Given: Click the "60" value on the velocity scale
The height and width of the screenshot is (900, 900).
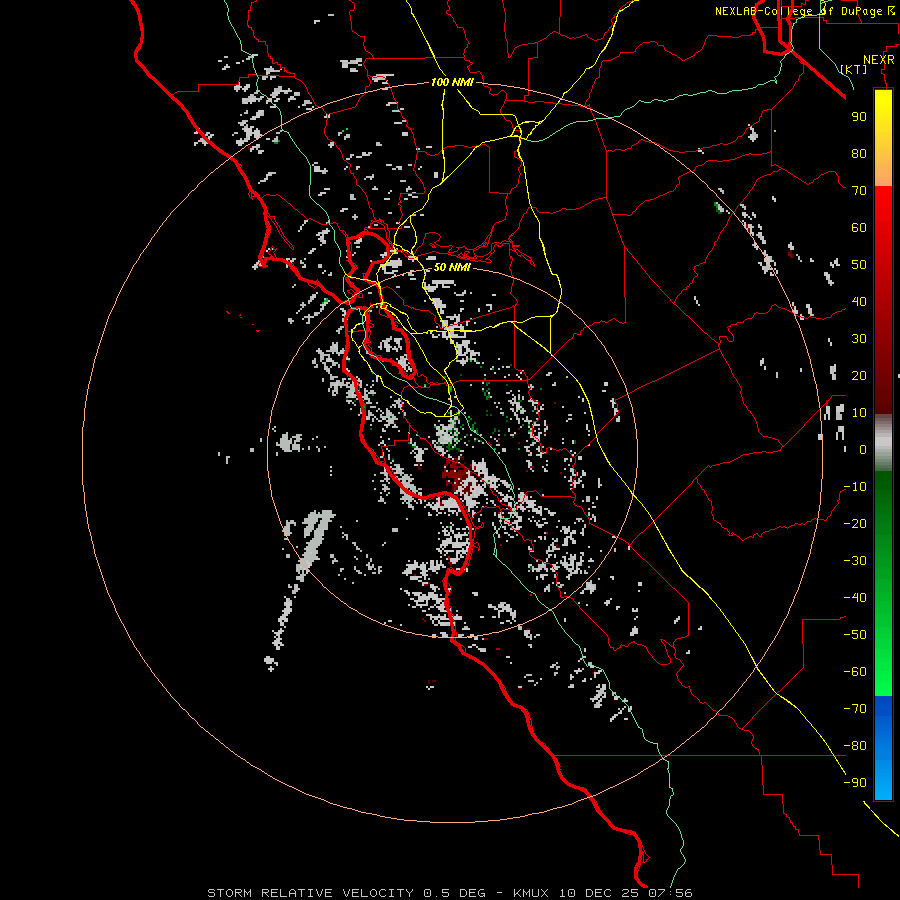Looking at the screenshot, I should pos(859,228).
